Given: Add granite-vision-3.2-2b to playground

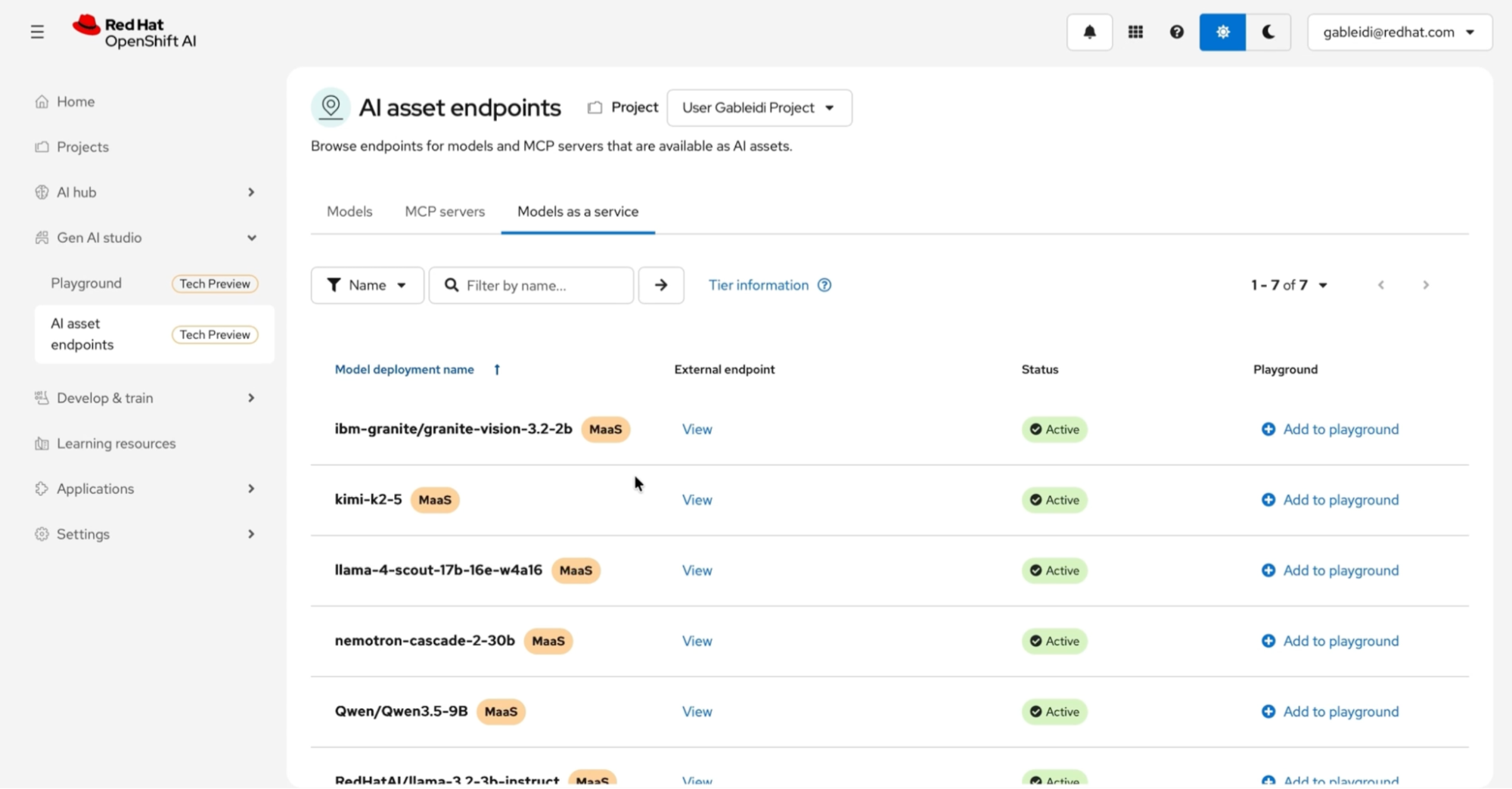Looking at the screenshot, I should click(x=1330, y=429).
